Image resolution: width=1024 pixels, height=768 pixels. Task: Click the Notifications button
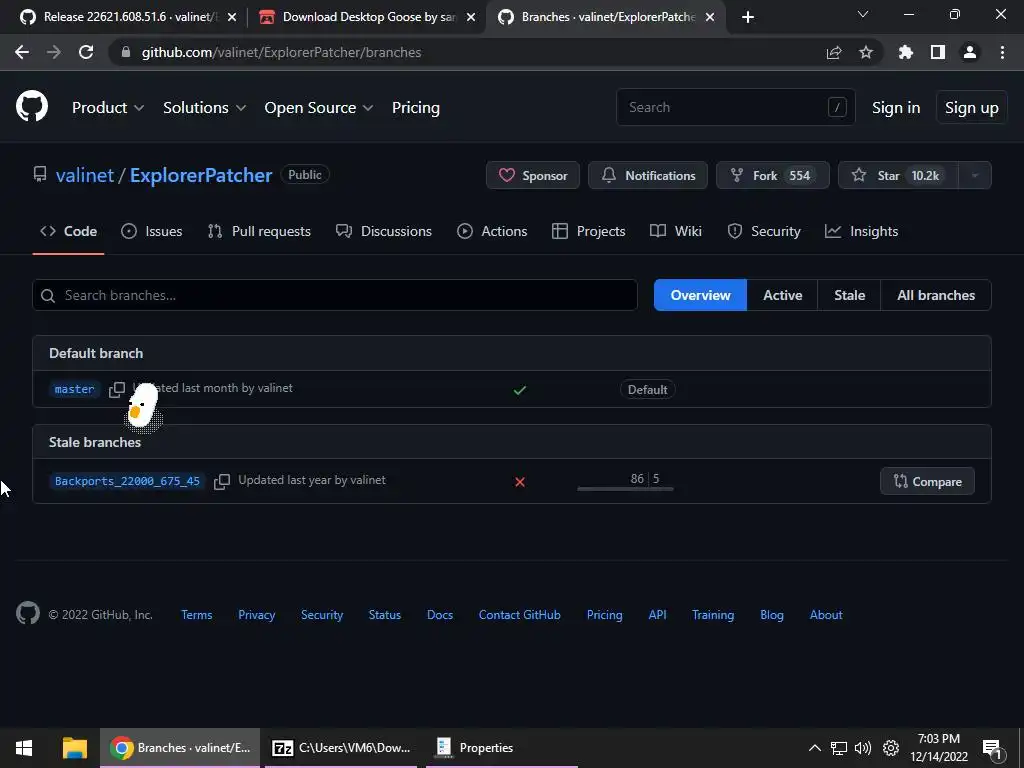pos(648,175)
